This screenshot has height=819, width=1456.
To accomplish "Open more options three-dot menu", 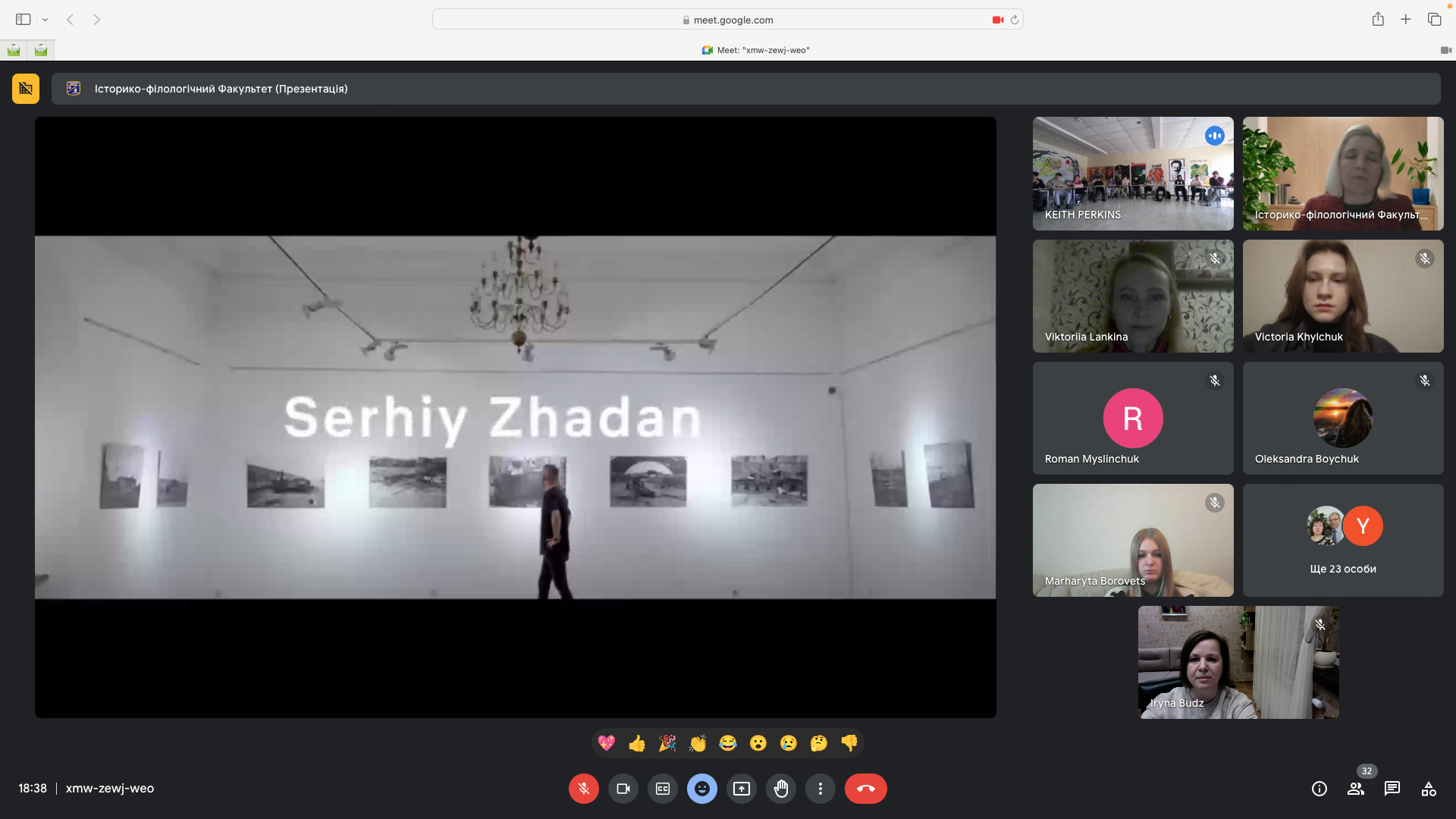I will click(821, 789).
